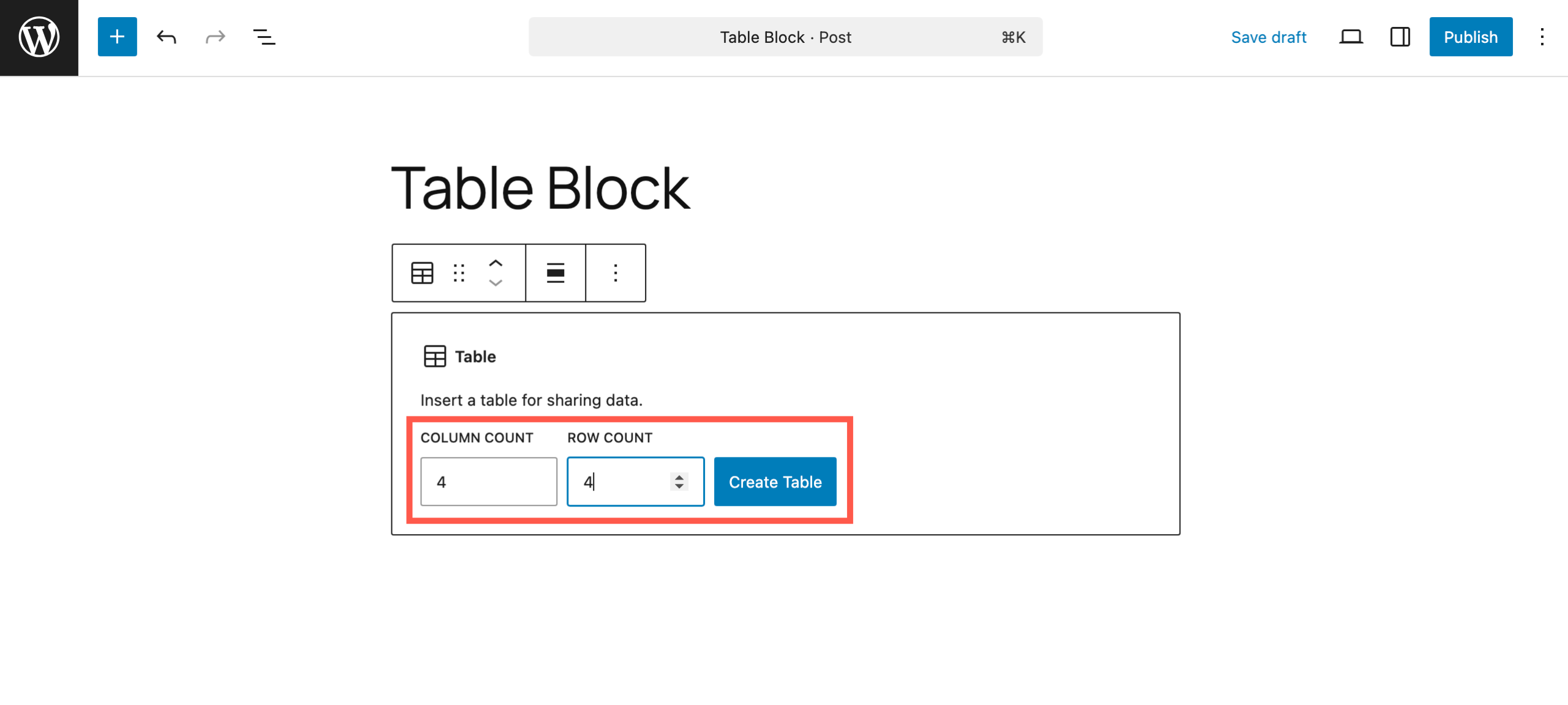Click the Table block type icon
The image size is (1568, 705).
click(422, 273)
